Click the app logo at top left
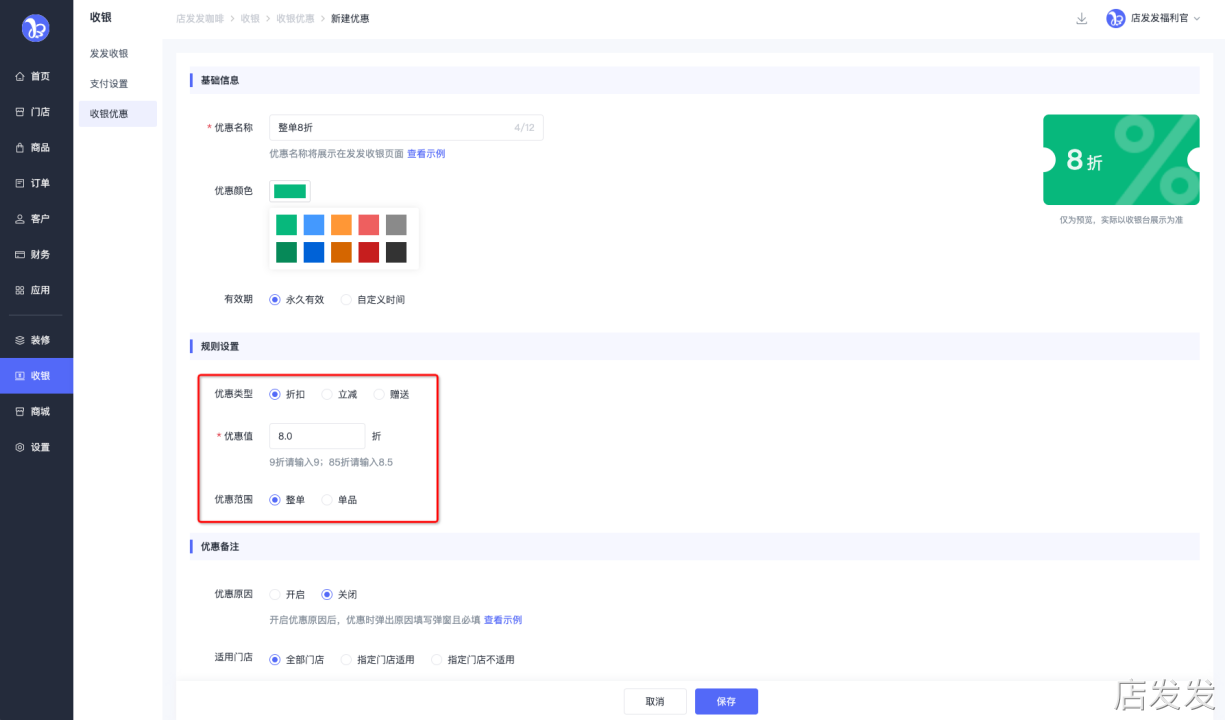1225x720 pixels. (x=36, y=28)
